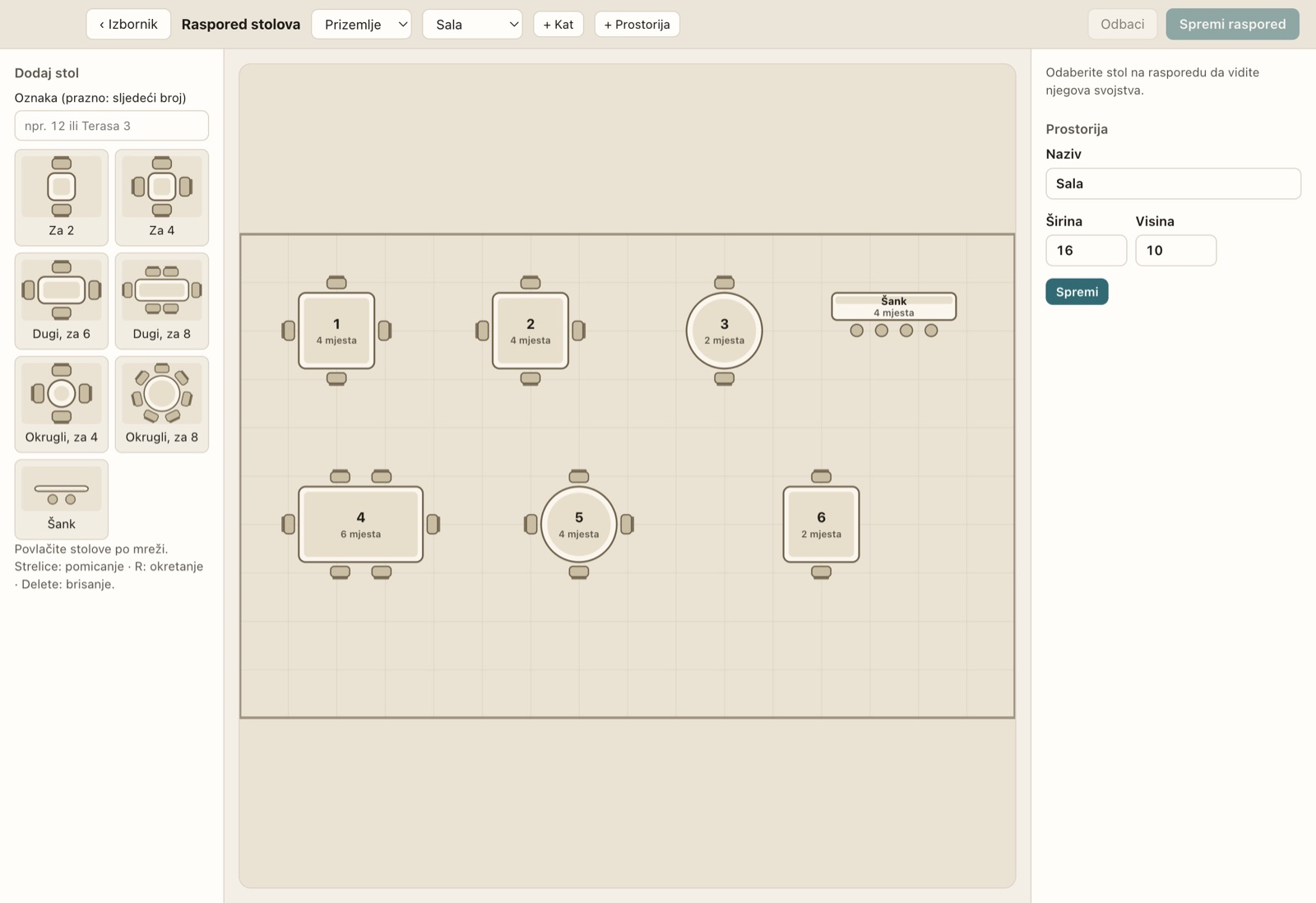Add a 'Za 2' two-seat table
Screen dimensions: 1316x903
(x=62, y=197)
